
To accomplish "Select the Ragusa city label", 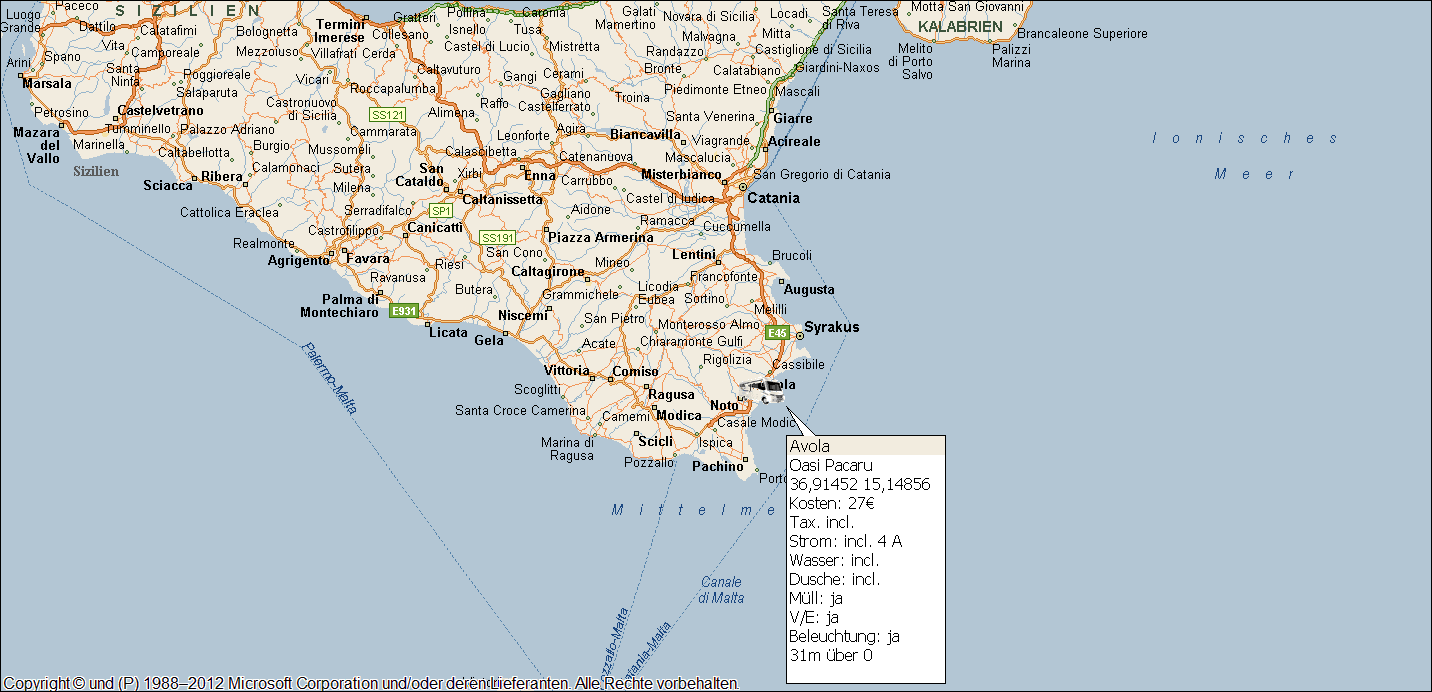I will tap(671, 394).
